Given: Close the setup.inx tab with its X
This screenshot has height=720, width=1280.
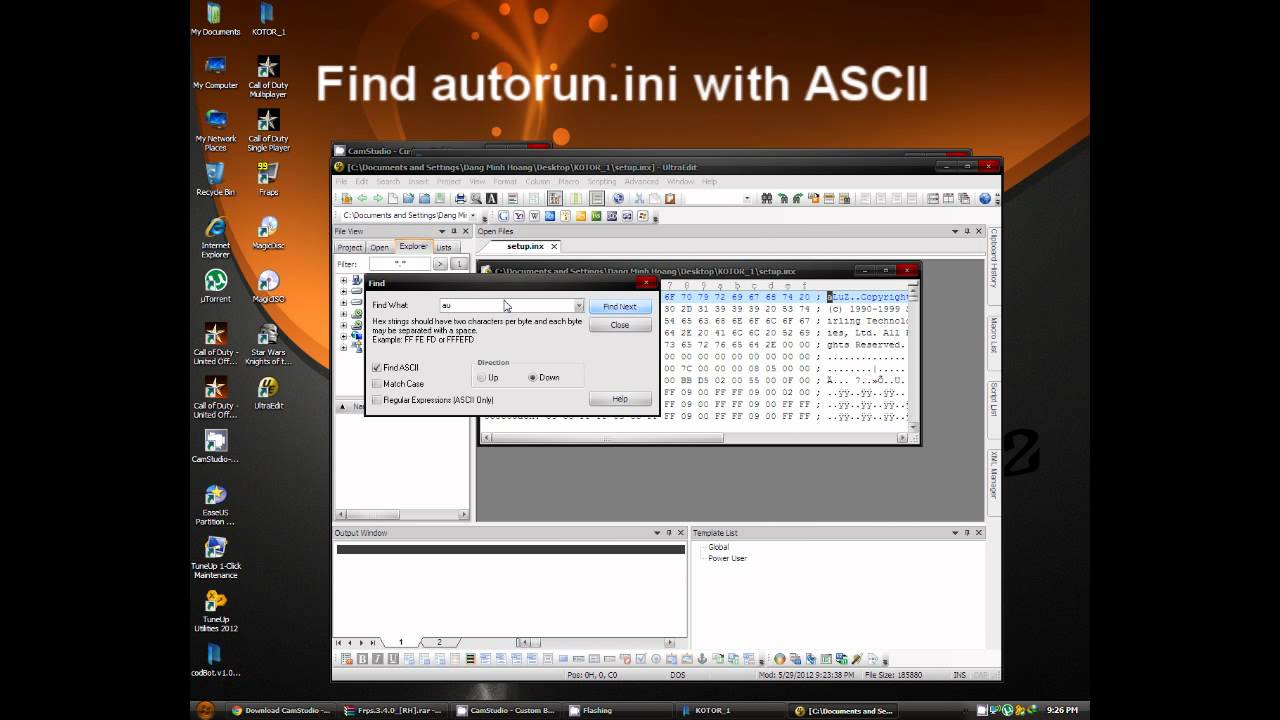Looking at the screenshot, I should click(x=554, y=246).
